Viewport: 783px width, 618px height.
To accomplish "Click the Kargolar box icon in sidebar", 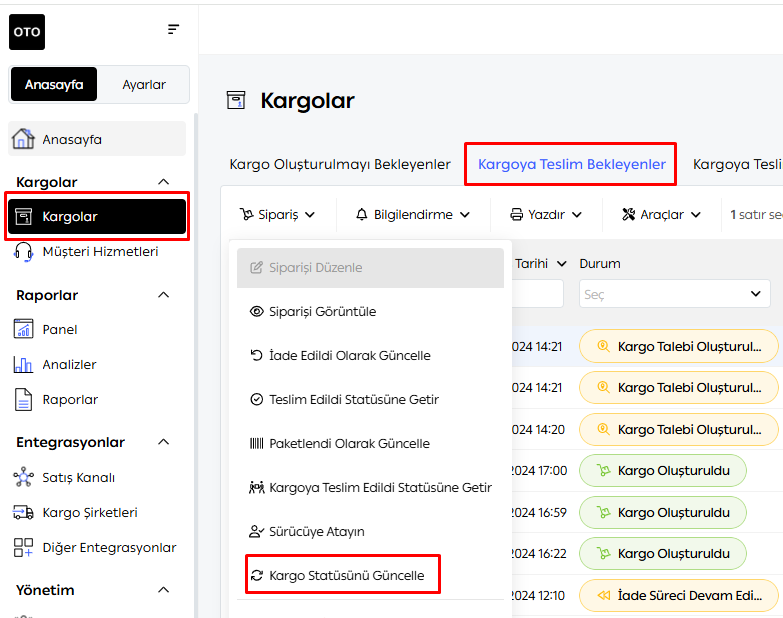I will 23,217.
